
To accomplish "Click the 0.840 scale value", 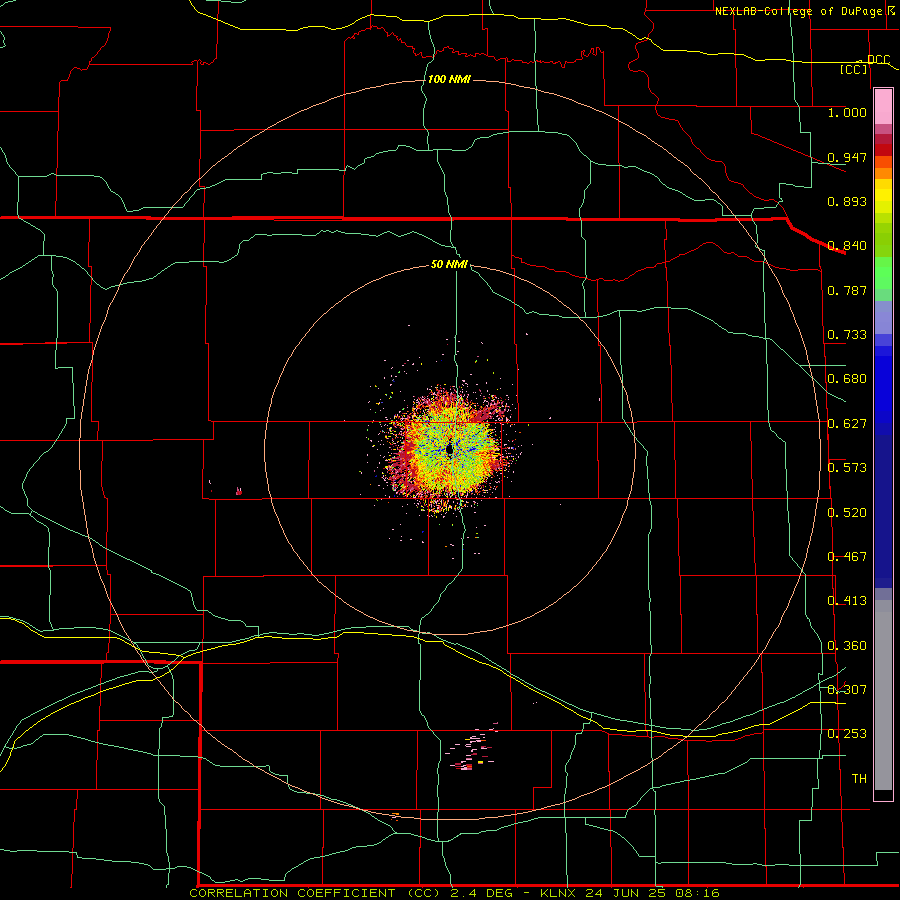I will click(x=847, y=246).
